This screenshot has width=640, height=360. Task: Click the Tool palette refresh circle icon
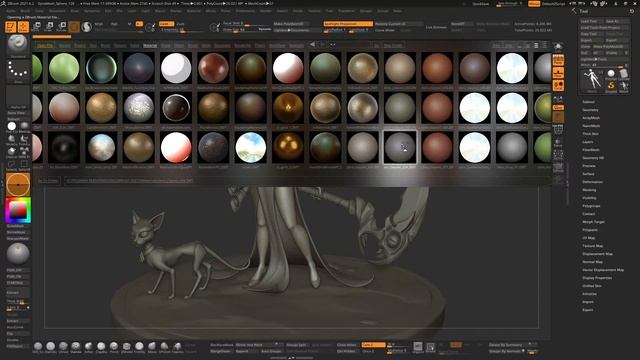coord(632,11)
